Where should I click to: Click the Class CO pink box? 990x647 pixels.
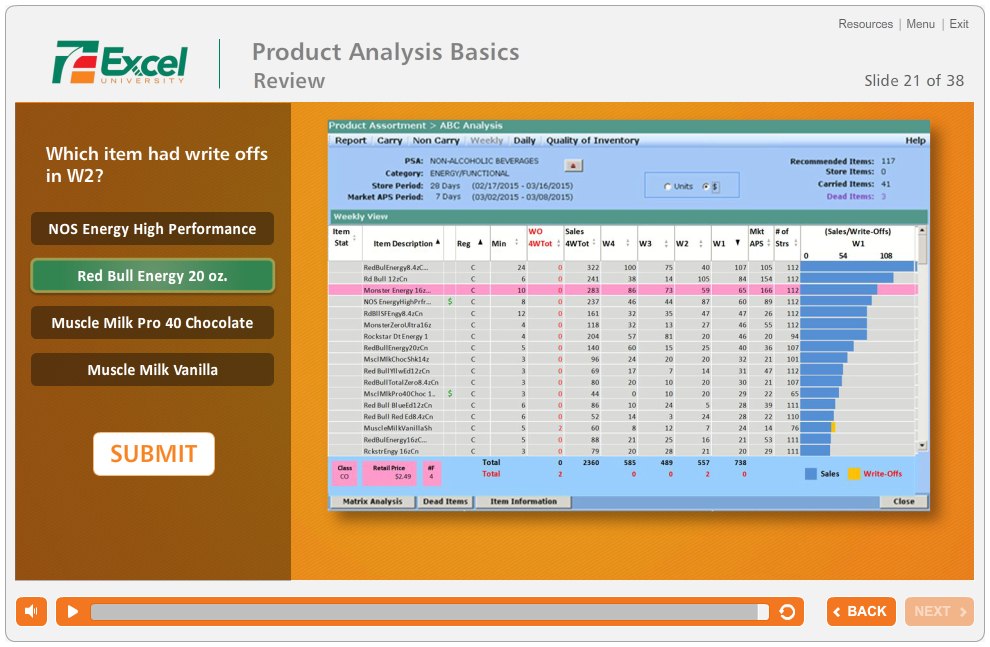345,473
